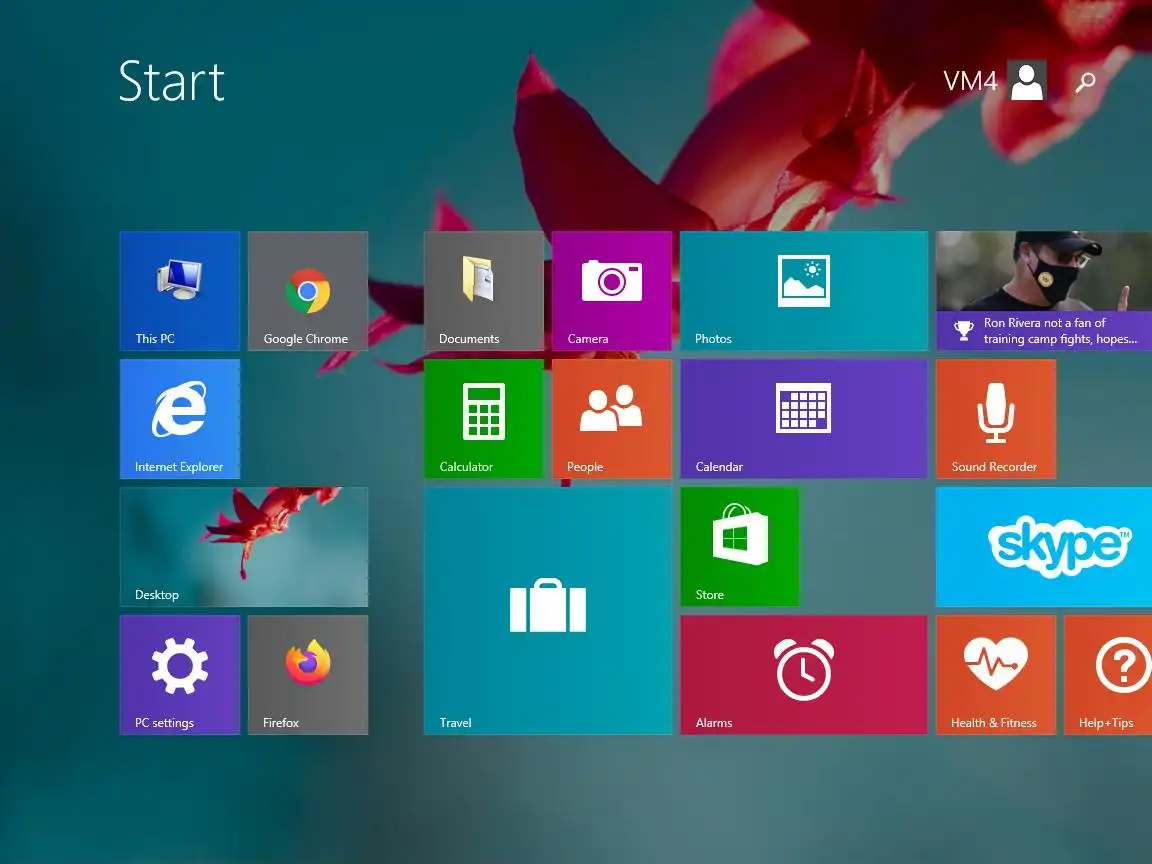This screenshot has height=864, width=1152.
Task: Open the Photos app tile
Action: [804, 291]
